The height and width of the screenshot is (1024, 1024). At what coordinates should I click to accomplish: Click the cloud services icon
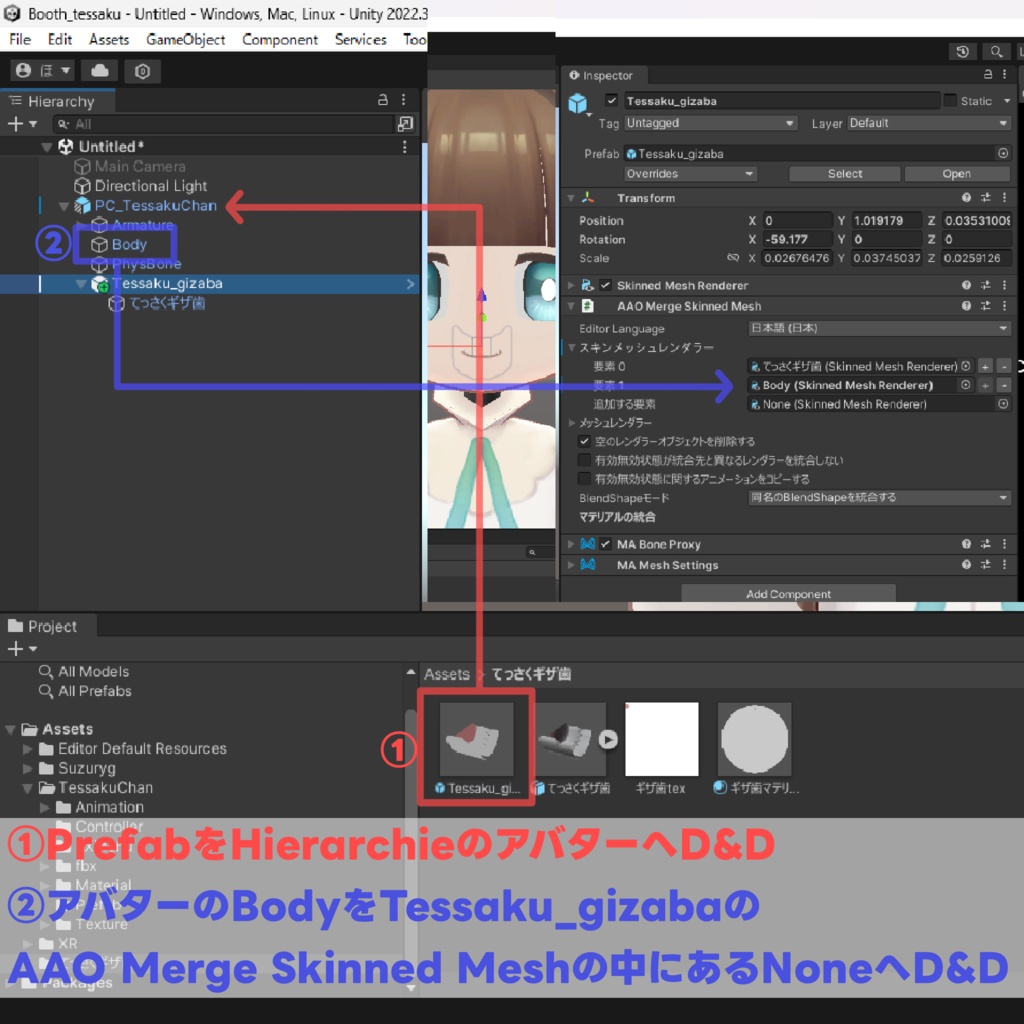coord(100,71)
